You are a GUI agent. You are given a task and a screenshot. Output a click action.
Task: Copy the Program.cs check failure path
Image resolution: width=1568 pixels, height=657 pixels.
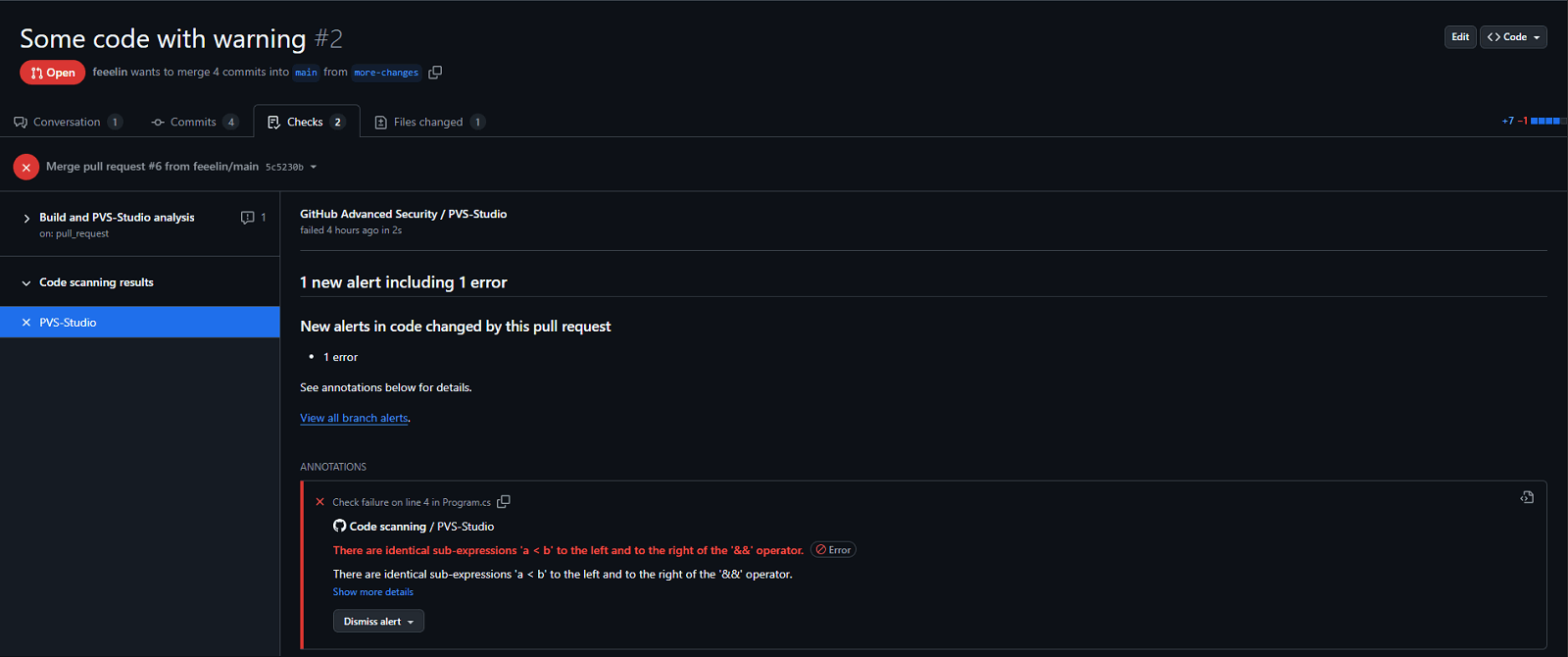click(x=504, y=502)
